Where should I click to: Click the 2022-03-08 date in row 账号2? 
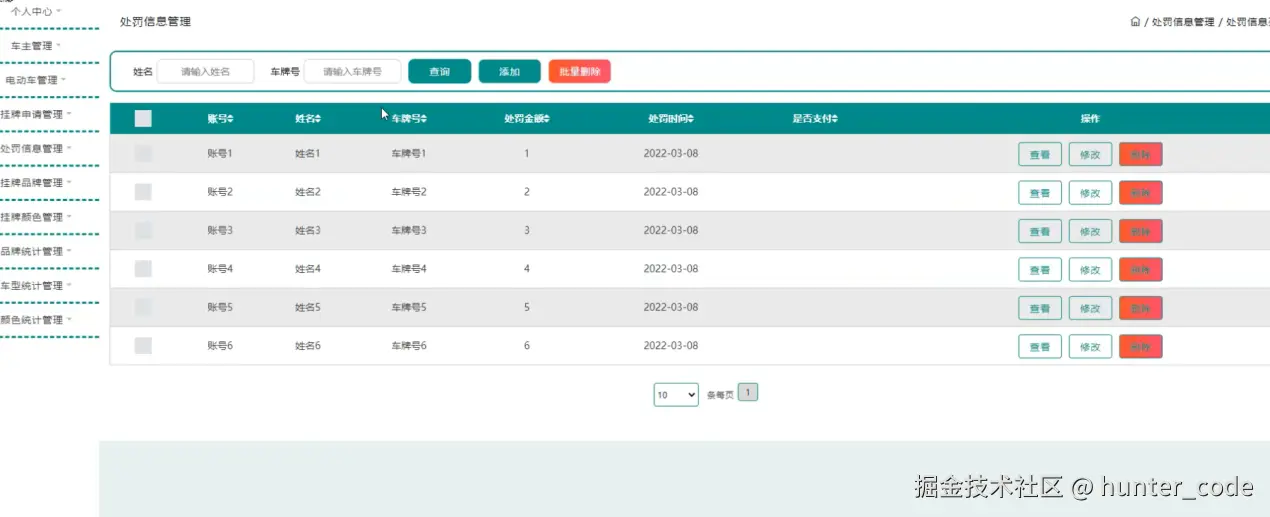pyautogui.click(x=670, y=192)
